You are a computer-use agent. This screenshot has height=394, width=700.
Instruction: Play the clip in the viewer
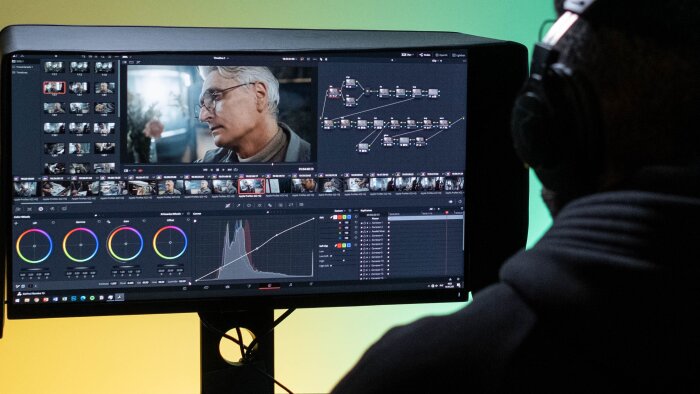tap(223, 170)
